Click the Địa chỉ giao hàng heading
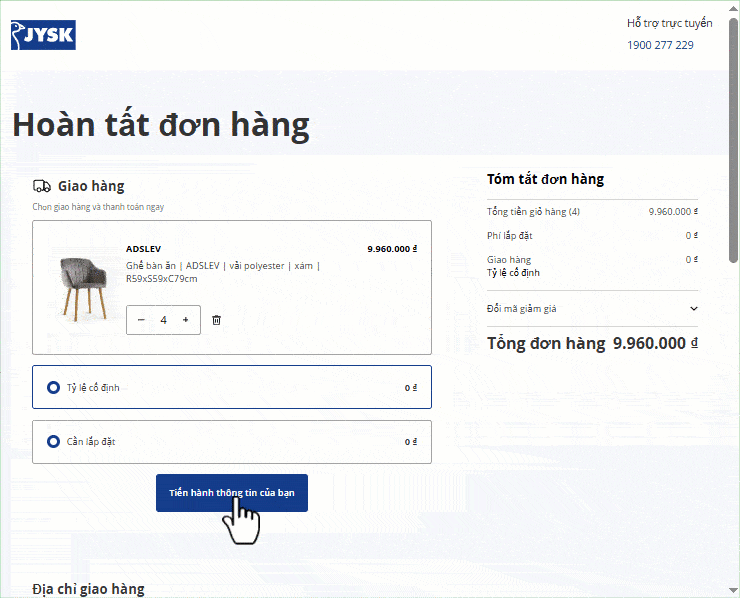The width and height of the screenshot is (740, 598). point(88,589)
